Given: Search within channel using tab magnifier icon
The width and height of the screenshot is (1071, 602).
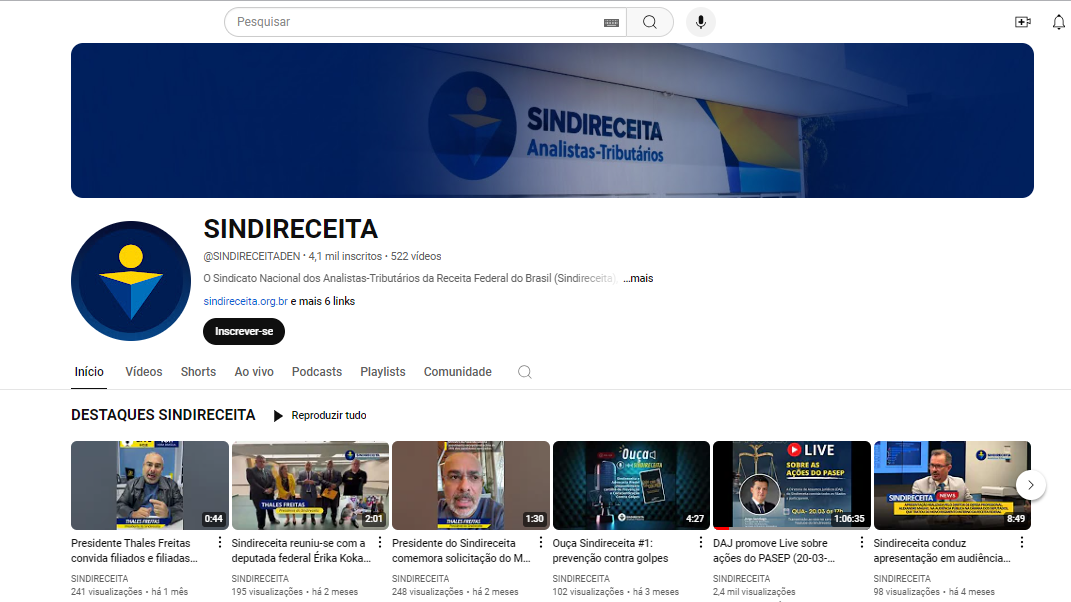Looking at the screenshot, I should click(524, 372).
